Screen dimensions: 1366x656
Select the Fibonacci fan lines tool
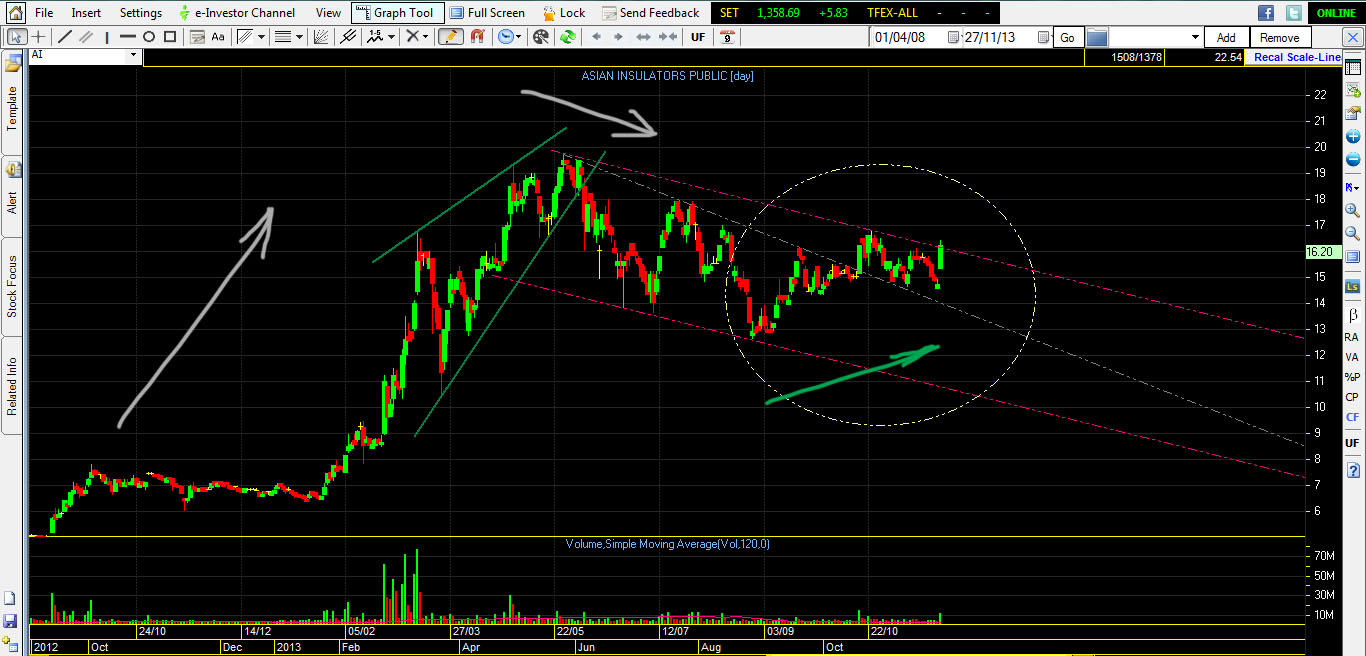coord(320,36)
